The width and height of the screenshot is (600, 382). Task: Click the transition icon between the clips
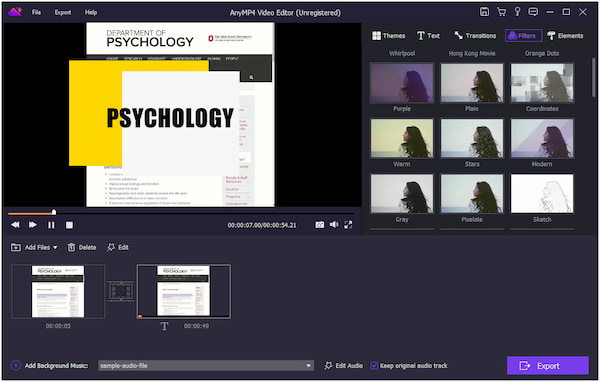121,291
